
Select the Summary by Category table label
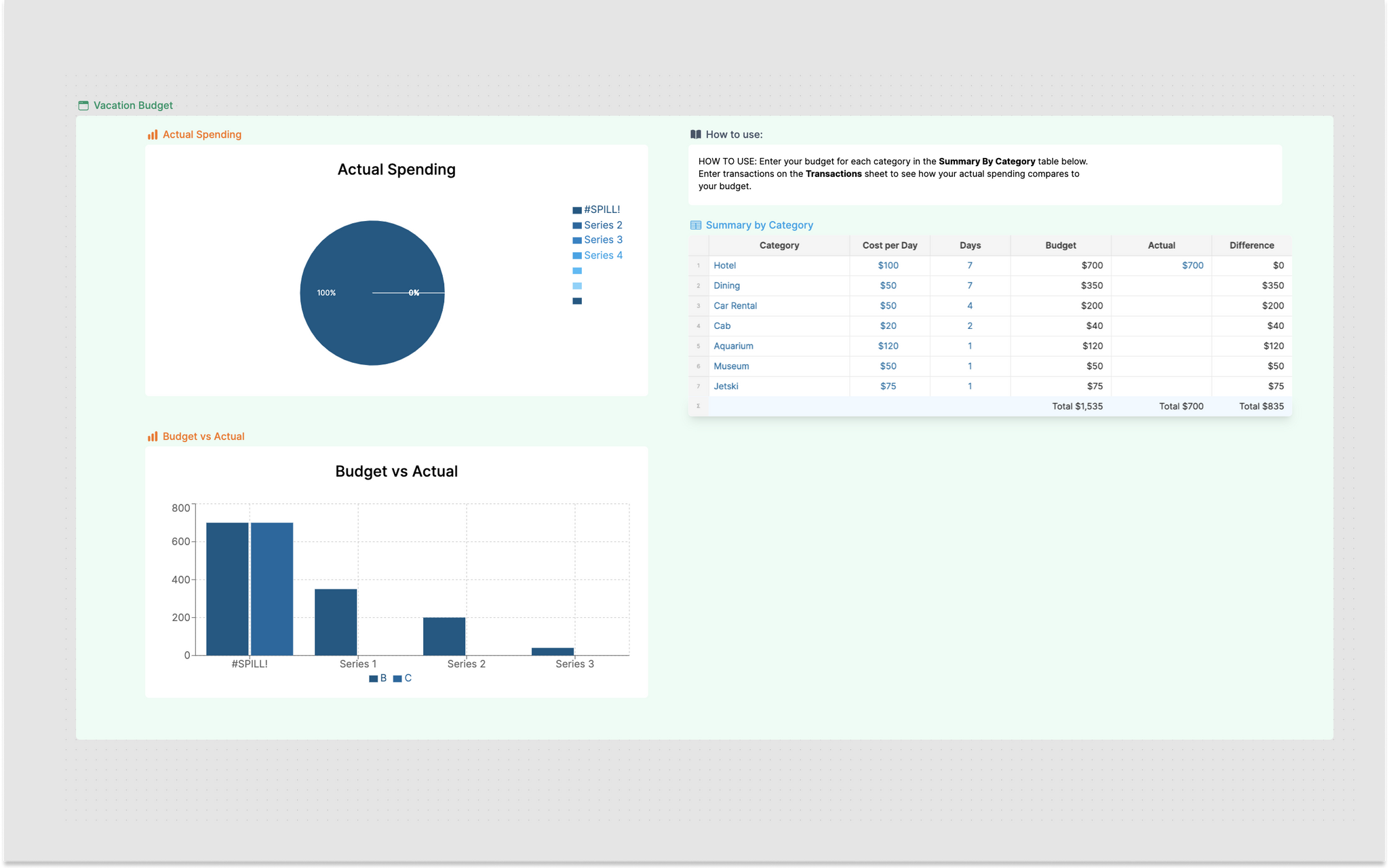pos(759,225)
